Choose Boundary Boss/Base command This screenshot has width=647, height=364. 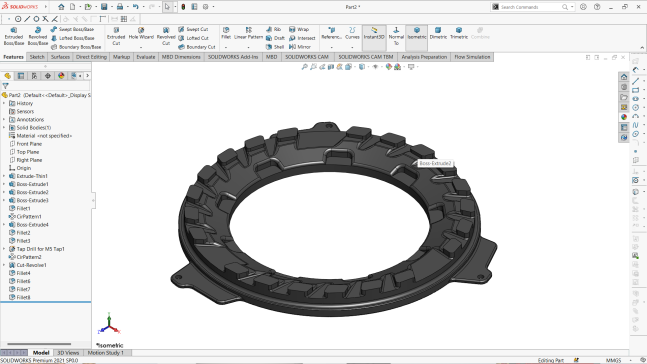coord(76,47)
